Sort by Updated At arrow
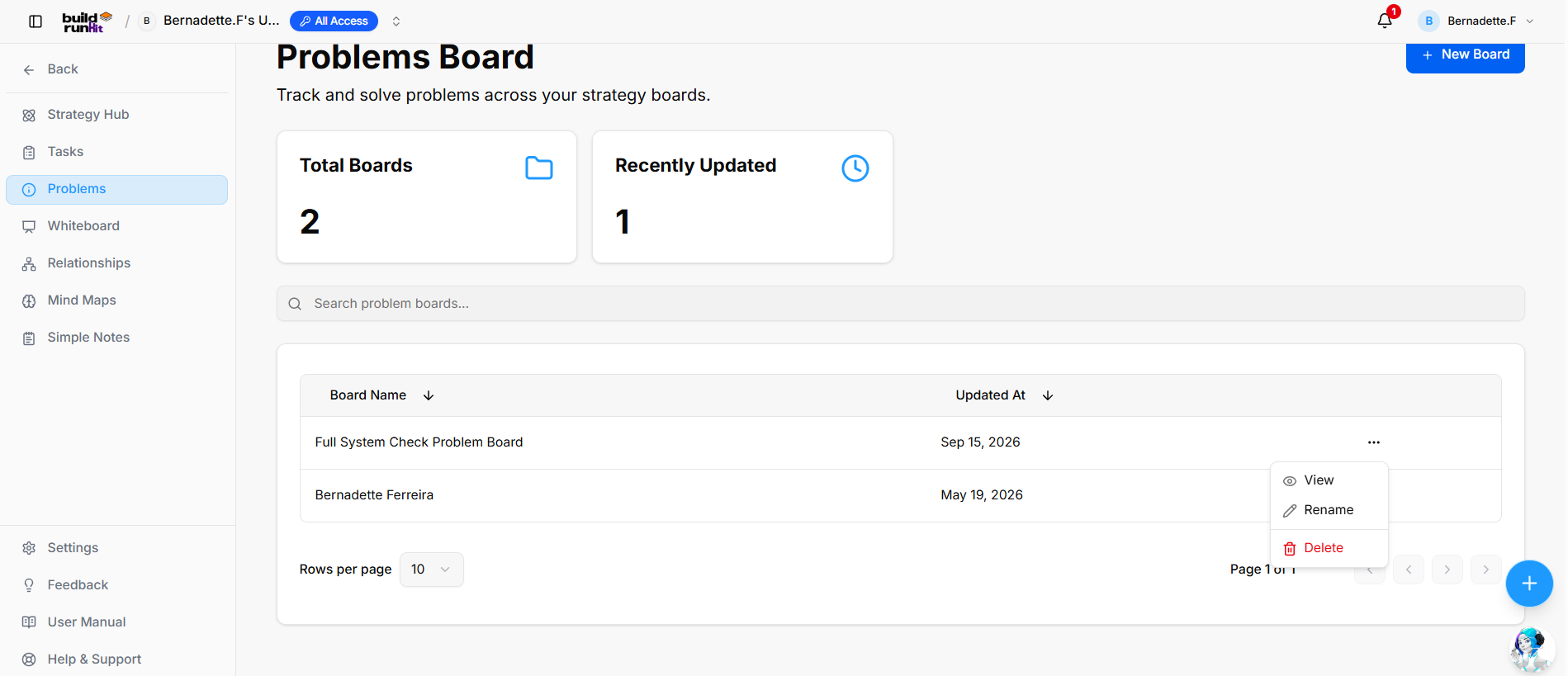This screenshot has width=1568, height=676. pyautogui.click(x=1048, y=395)
